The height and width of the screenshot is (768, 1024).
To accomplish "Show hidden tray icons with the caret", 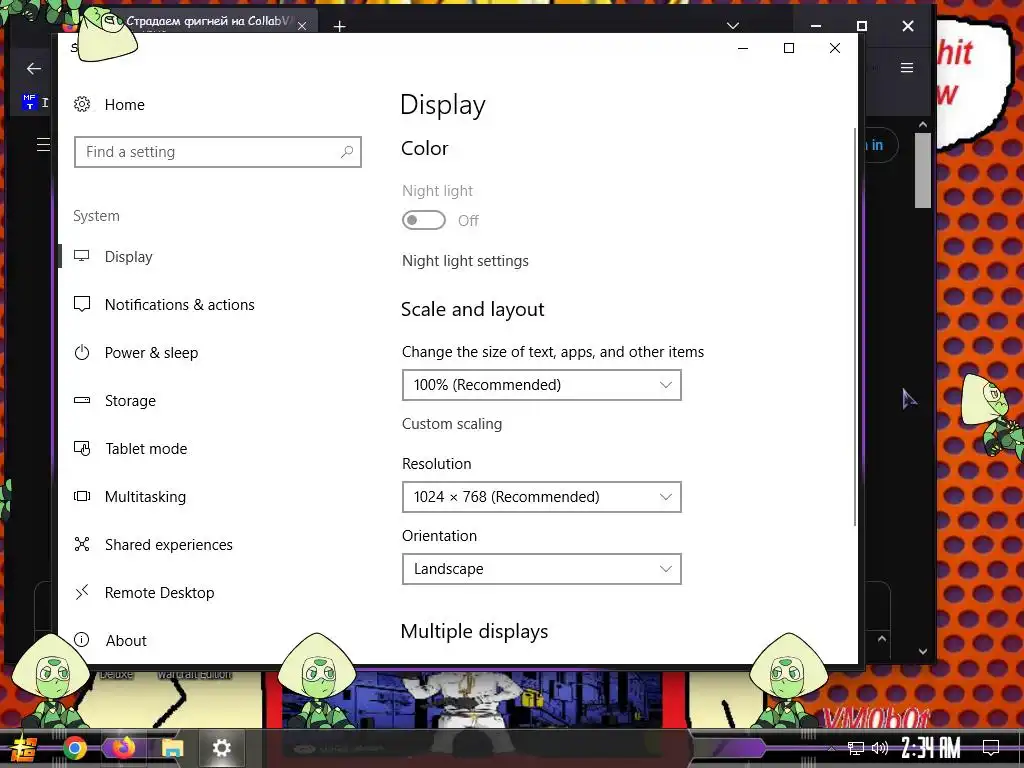I will pyautogui.click(x=831, y=748).
